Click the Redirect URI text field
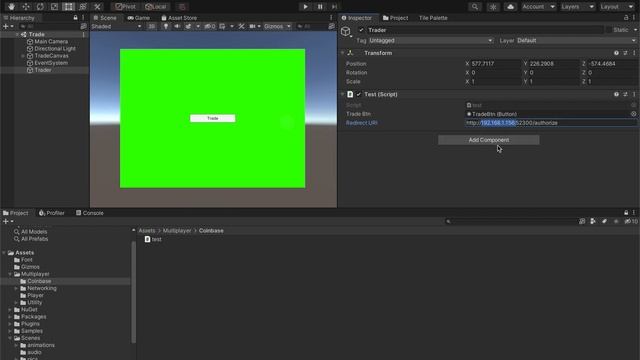Image resolution: width=640 pixels, height=360 pixels. tap(551, 123)
